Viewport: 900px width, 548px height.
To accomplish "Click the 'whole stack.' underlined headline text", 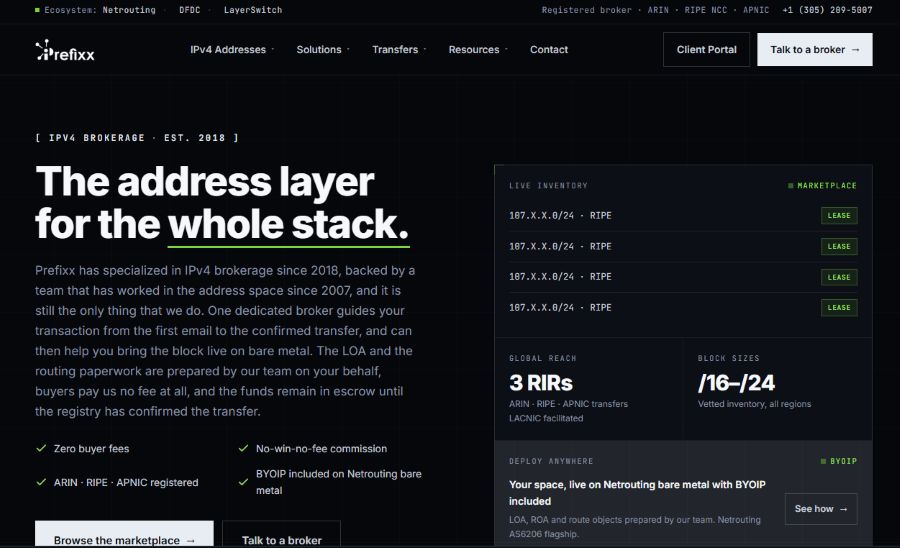I will 288,224.
